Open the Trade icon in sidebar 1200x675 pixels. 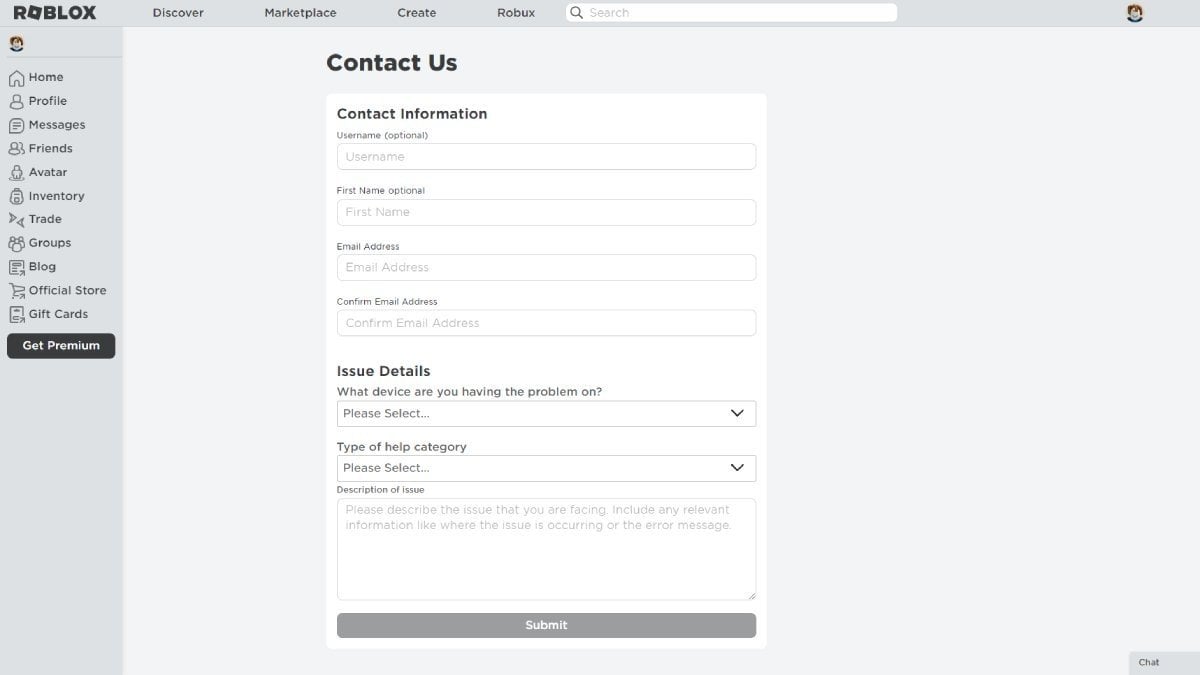16,220
